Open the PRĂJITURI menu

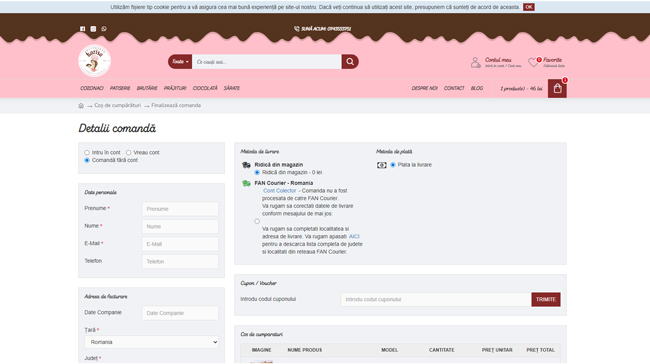[x=175, y=88]
